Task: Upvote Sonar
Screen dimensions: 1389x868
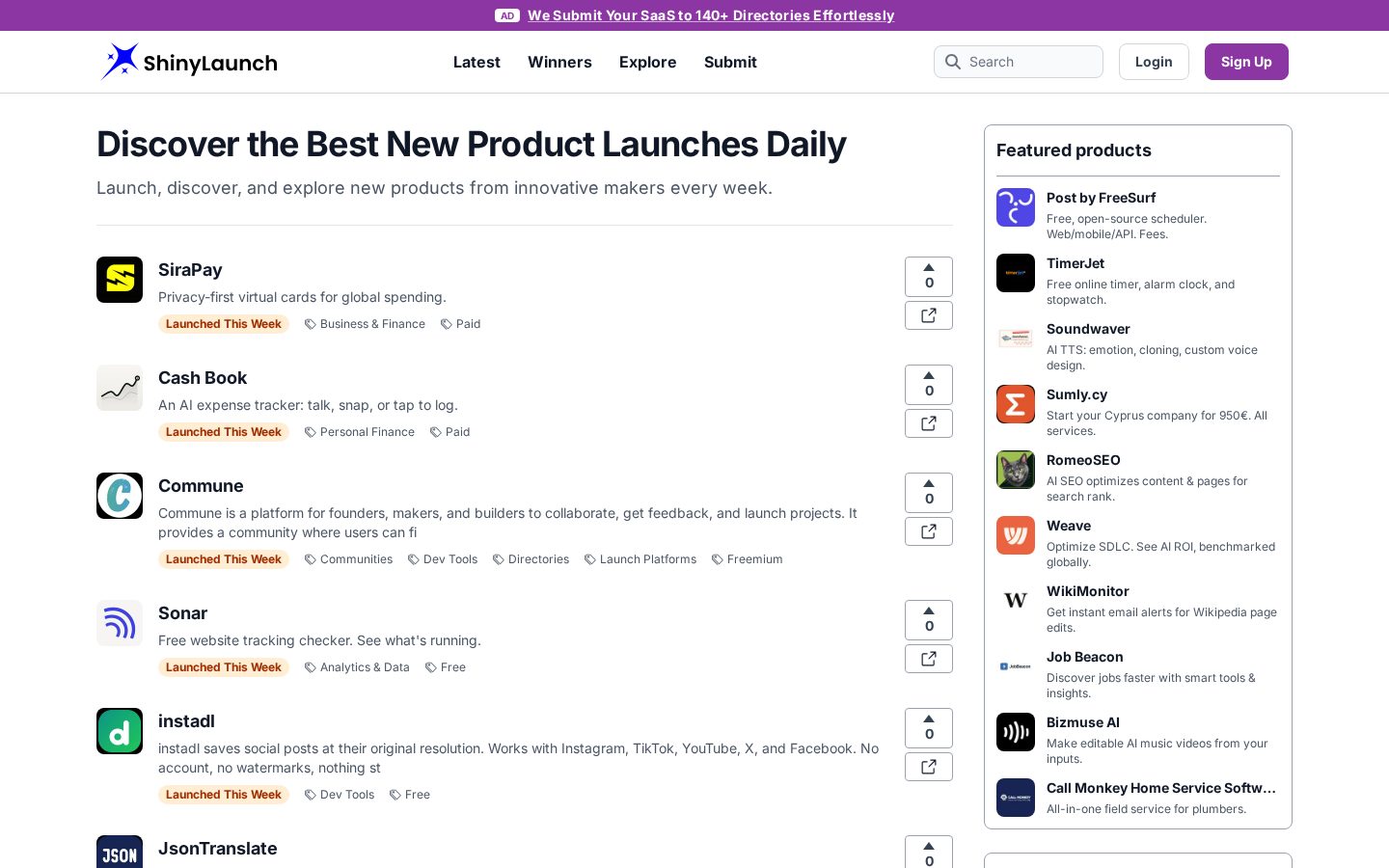Action: (x=929, y=620)
